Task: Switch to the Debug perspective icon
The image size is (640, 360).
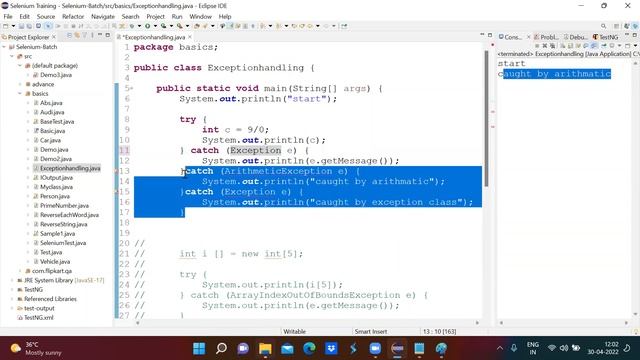Action: pos(635,26)
